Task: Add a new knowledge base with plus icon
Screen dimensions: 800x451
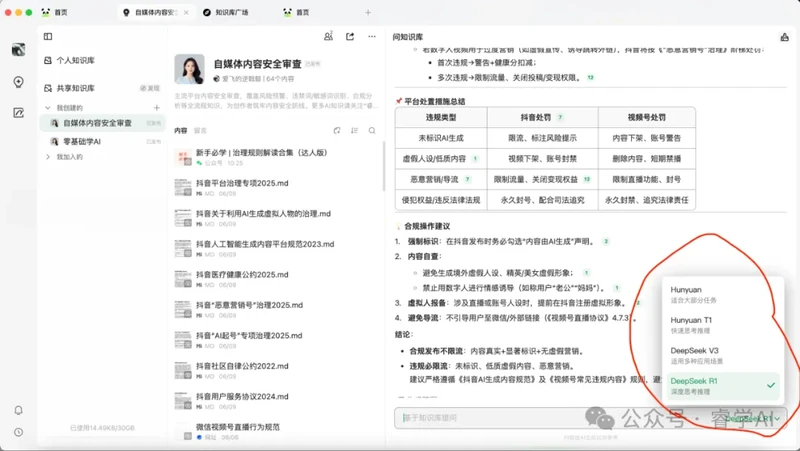Action: click(x=157, y=108)
